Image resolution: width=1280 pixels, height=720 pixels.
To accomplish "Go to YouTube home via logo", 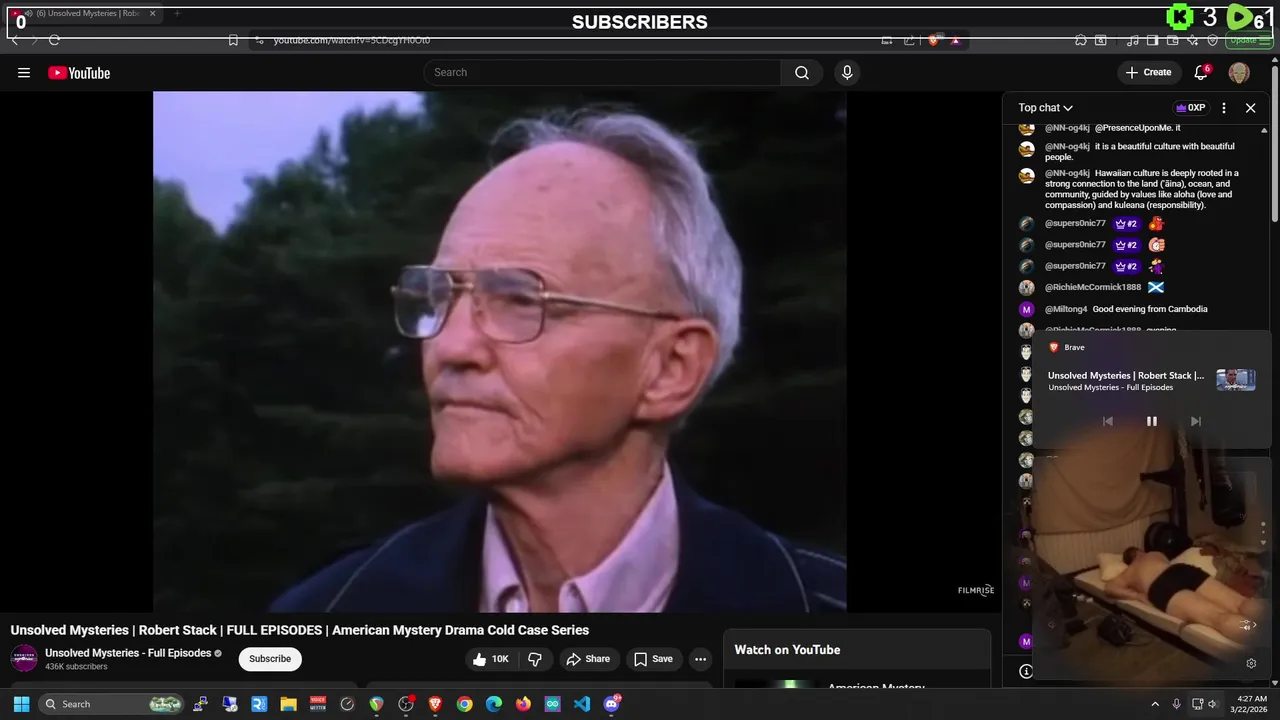I will [x=79, y=73].
